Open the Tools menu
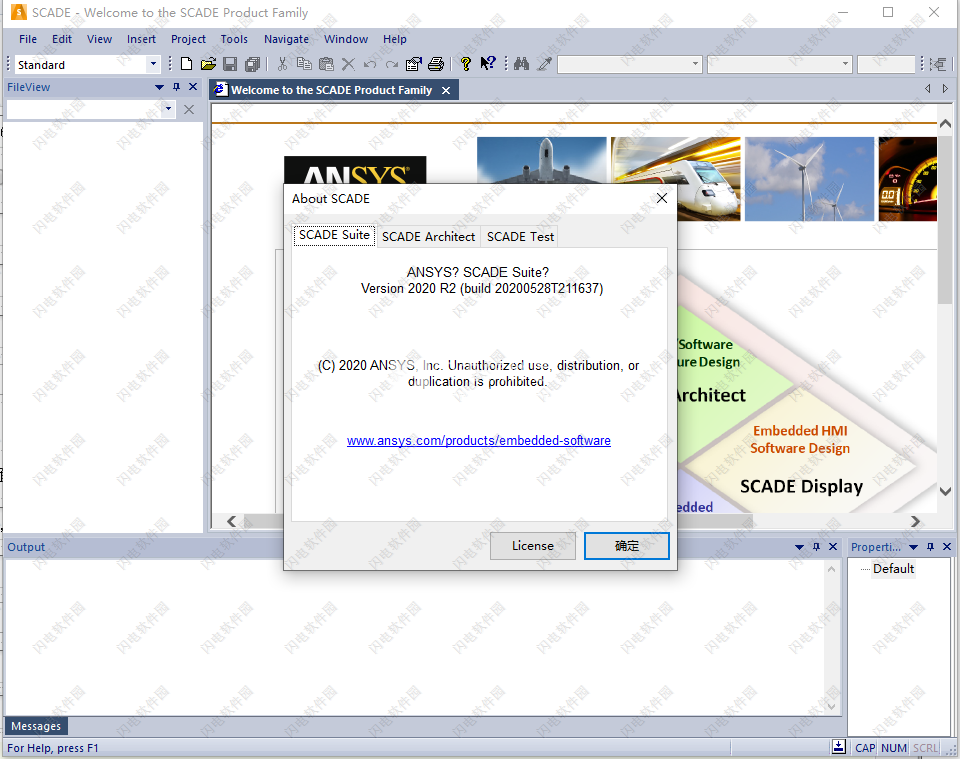Image resolution: width=960 pixels, height=759 pixels. point(234,39)
